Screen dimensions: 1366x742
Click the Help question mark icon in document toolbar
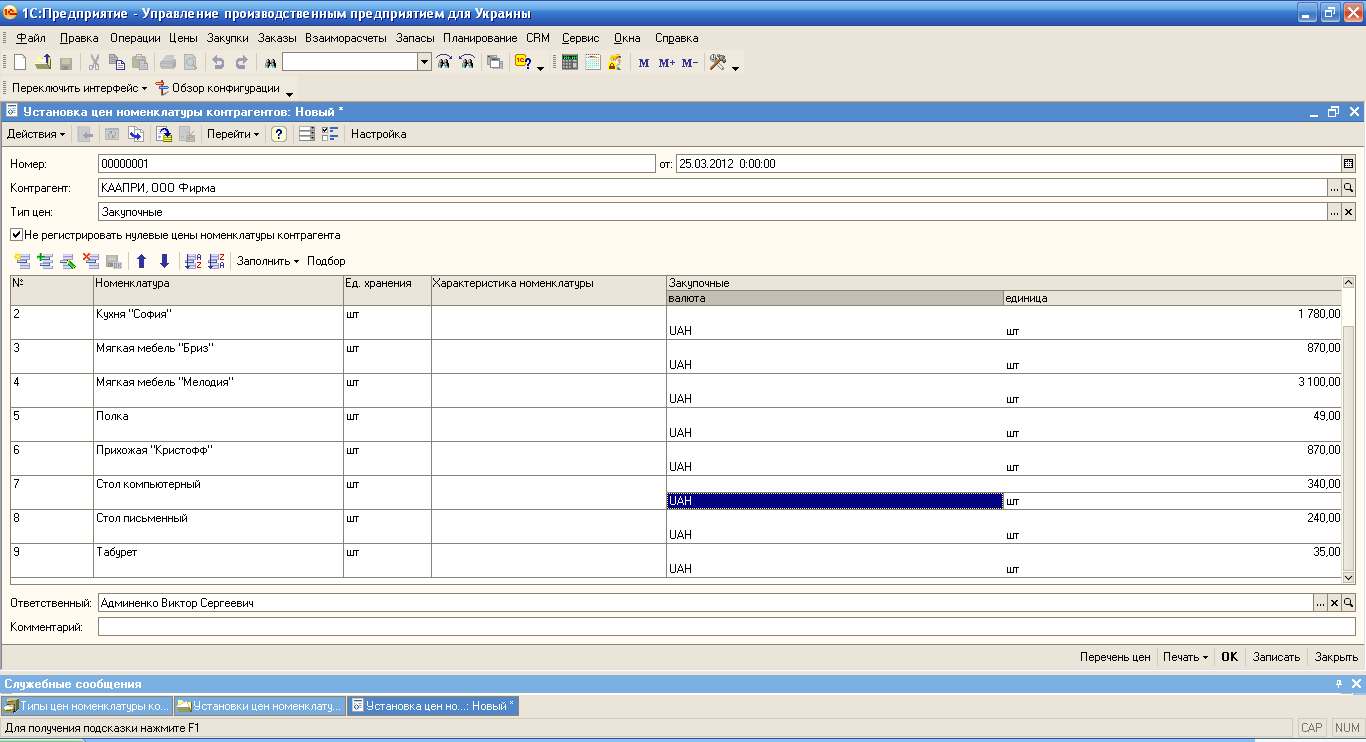[279, 134]
